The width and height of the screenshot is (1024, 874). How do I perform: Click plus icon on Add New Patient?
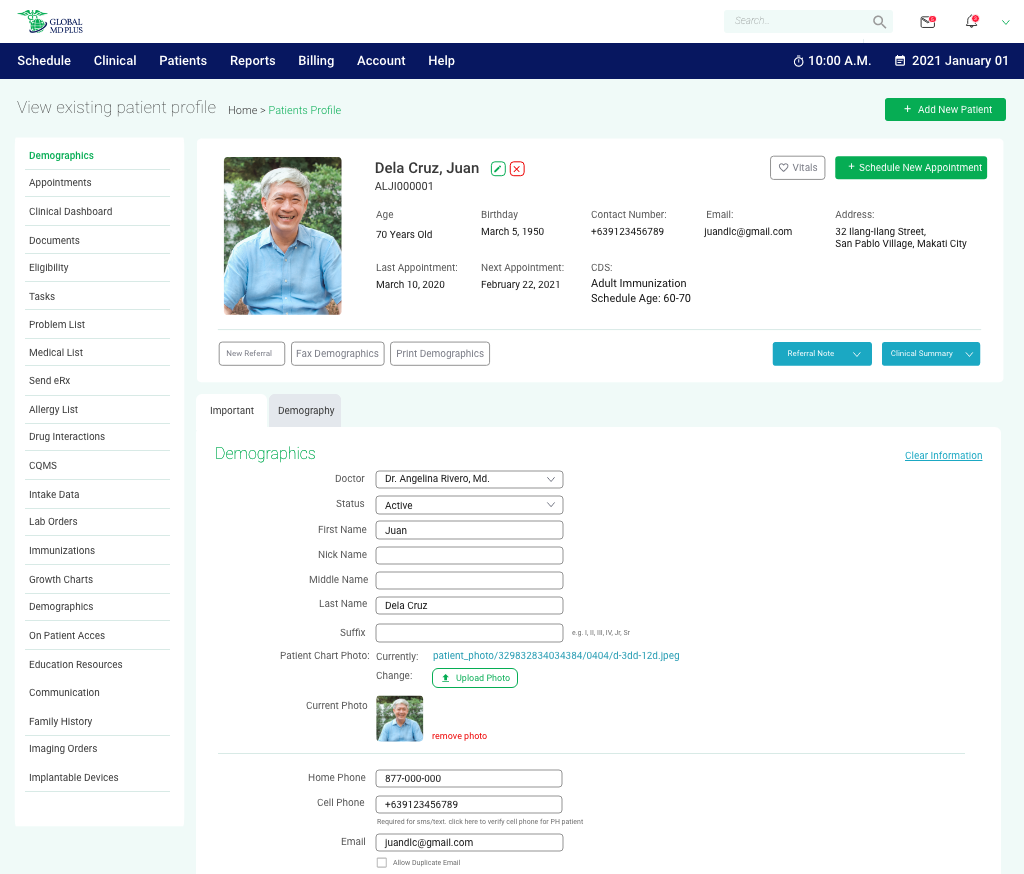(x=907, y=109)
